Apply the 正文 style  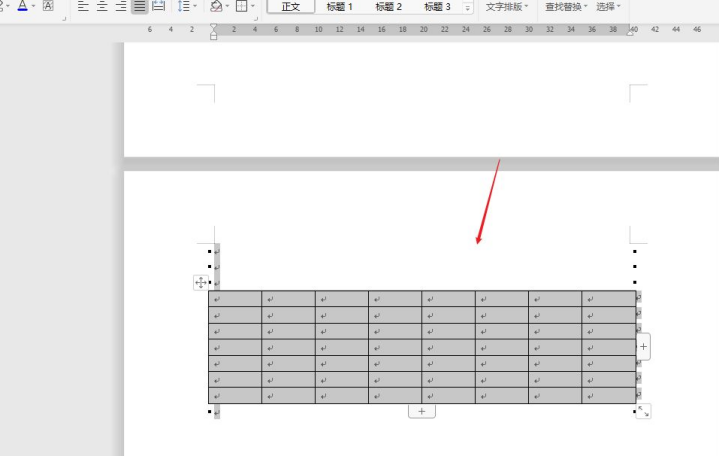[x=291, y=7]
